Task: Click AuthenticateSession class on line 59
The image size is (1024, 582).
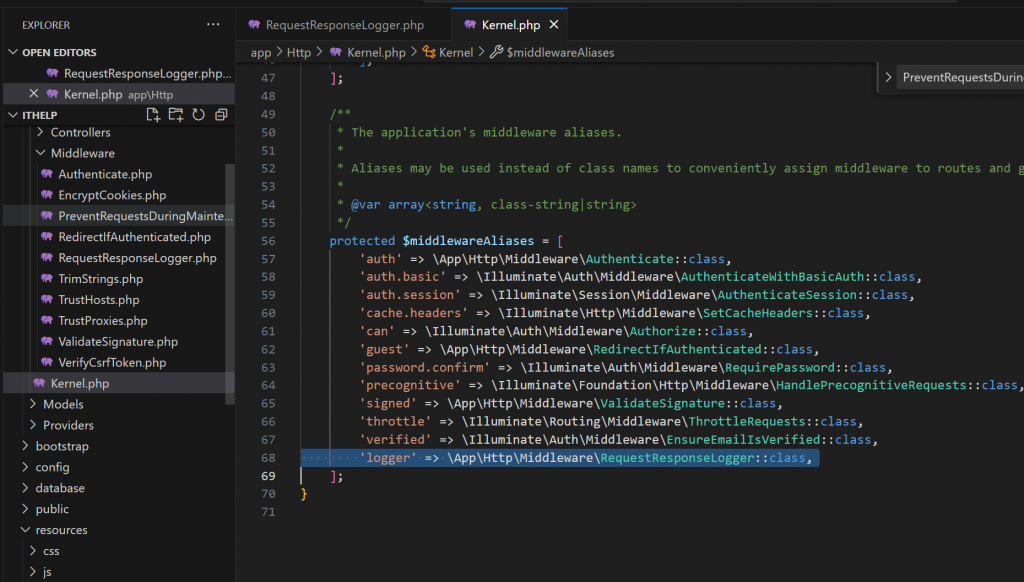Action: (x=786, y=295)
